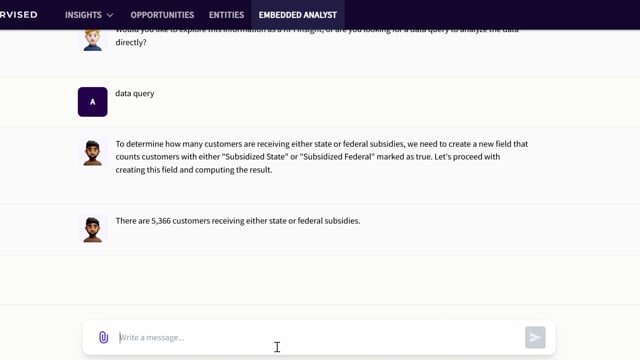640x360 pixels.
Task: Click the RVISED logo in header
Action: 19,15
